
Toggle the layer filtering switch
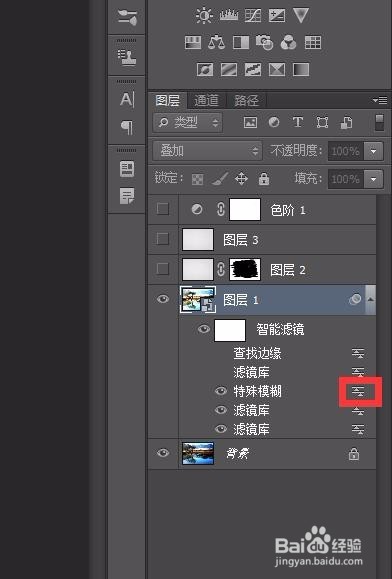pyautogui.click(x=379, y=122)
